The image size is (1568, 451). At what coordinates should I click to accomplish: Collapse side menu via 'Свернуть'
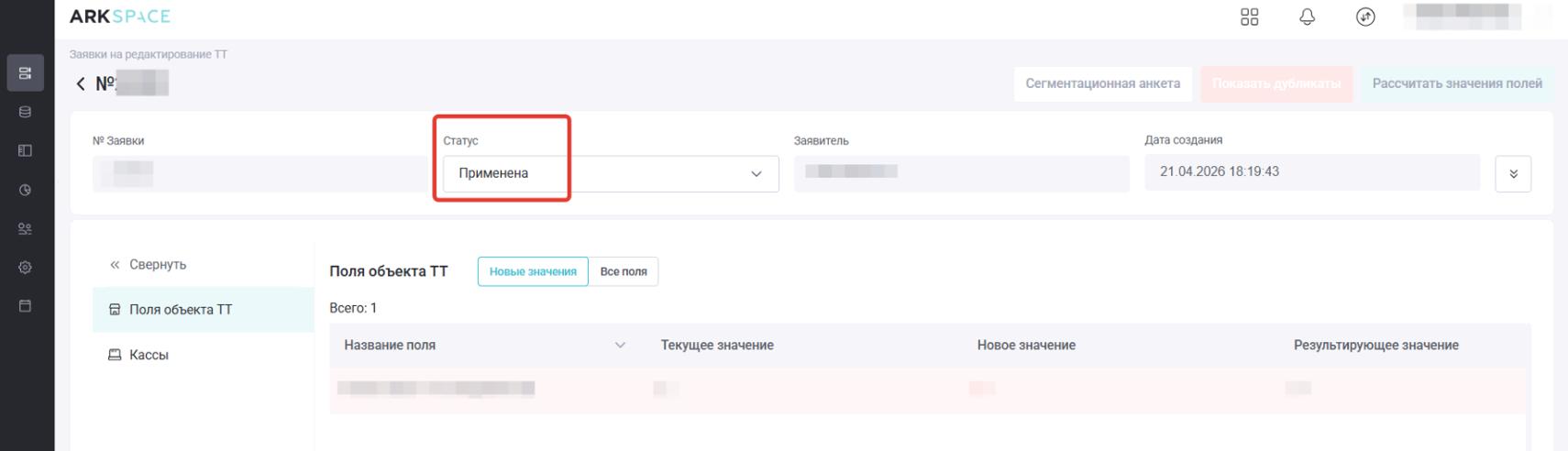coord(148,265)
